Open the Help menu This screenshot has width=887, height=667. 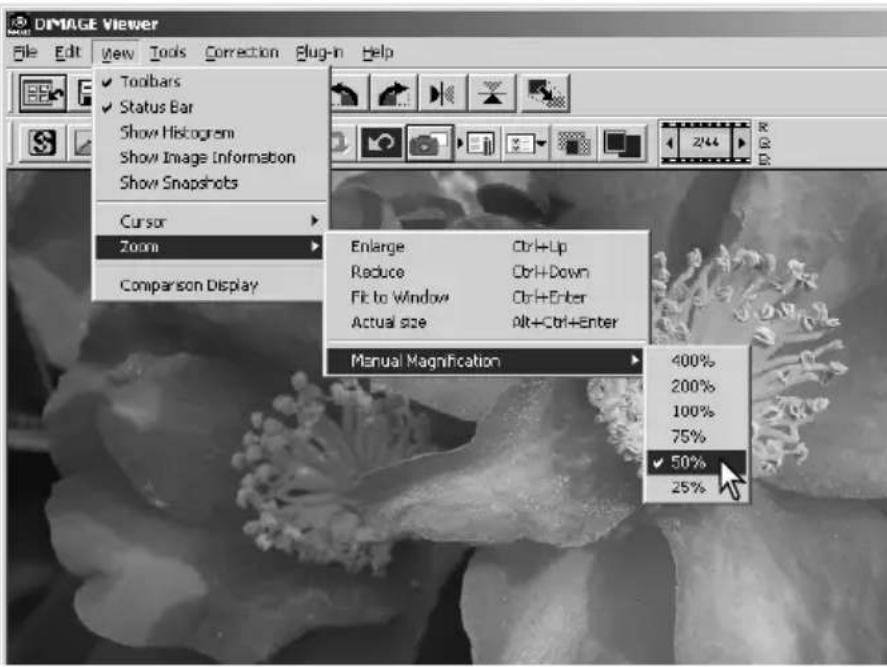coord(377,53)
